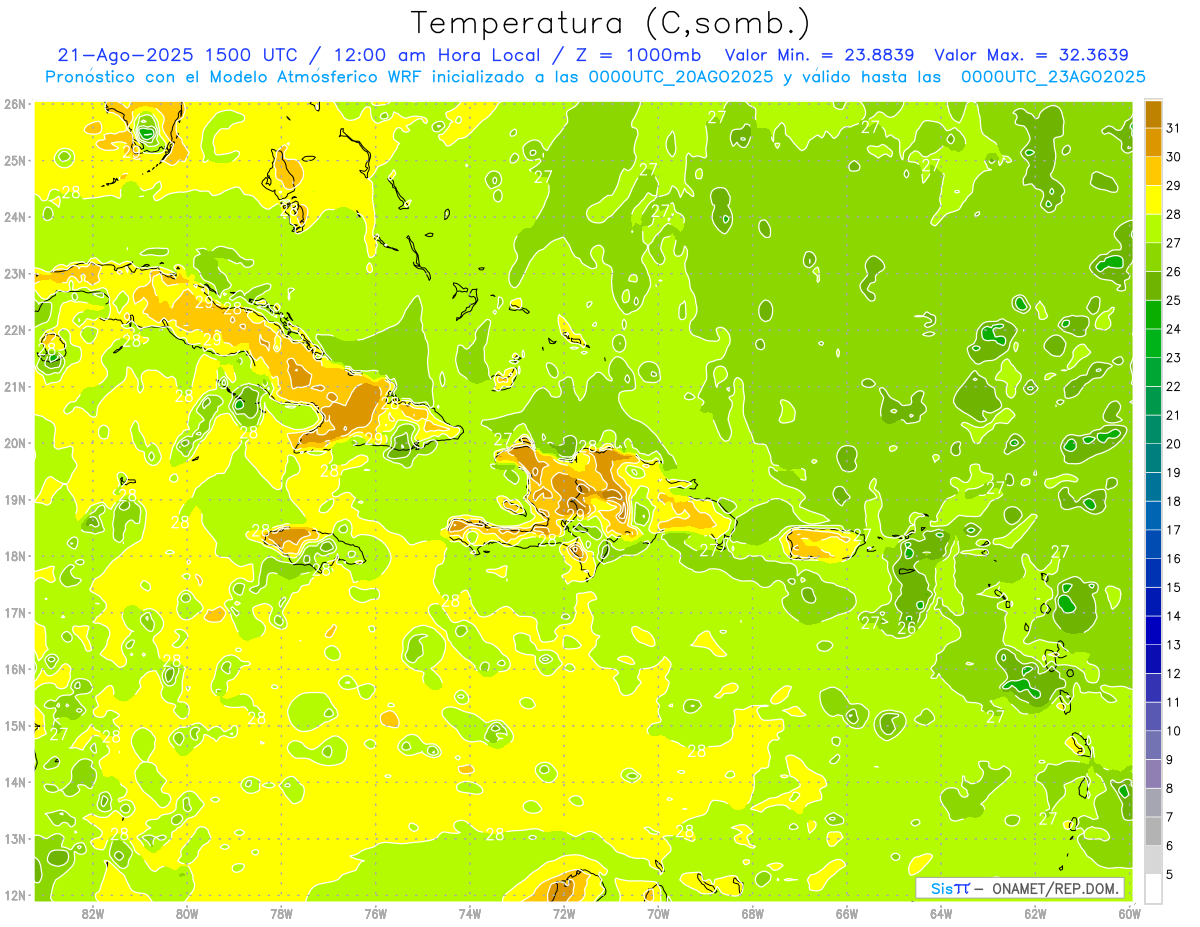Click gray legend swatch between 6 and 7
1200x927 pixels.
click(x=1153, y=832)
